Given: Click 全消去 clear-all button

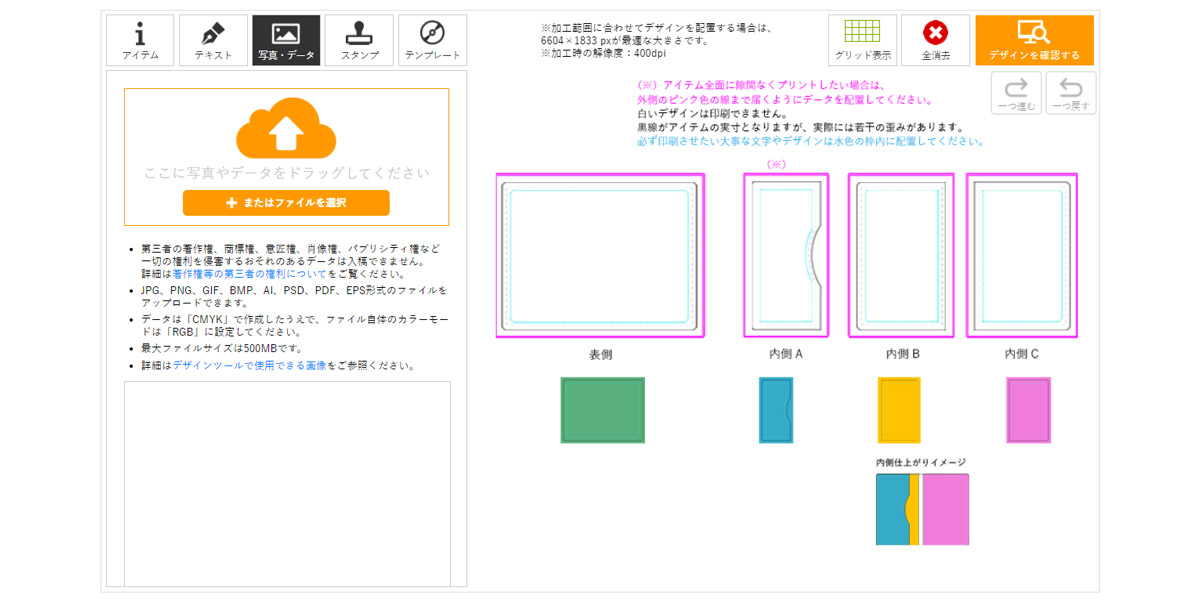Looking at the screenshot, I should pyautogui.click(x=935, y=40).
